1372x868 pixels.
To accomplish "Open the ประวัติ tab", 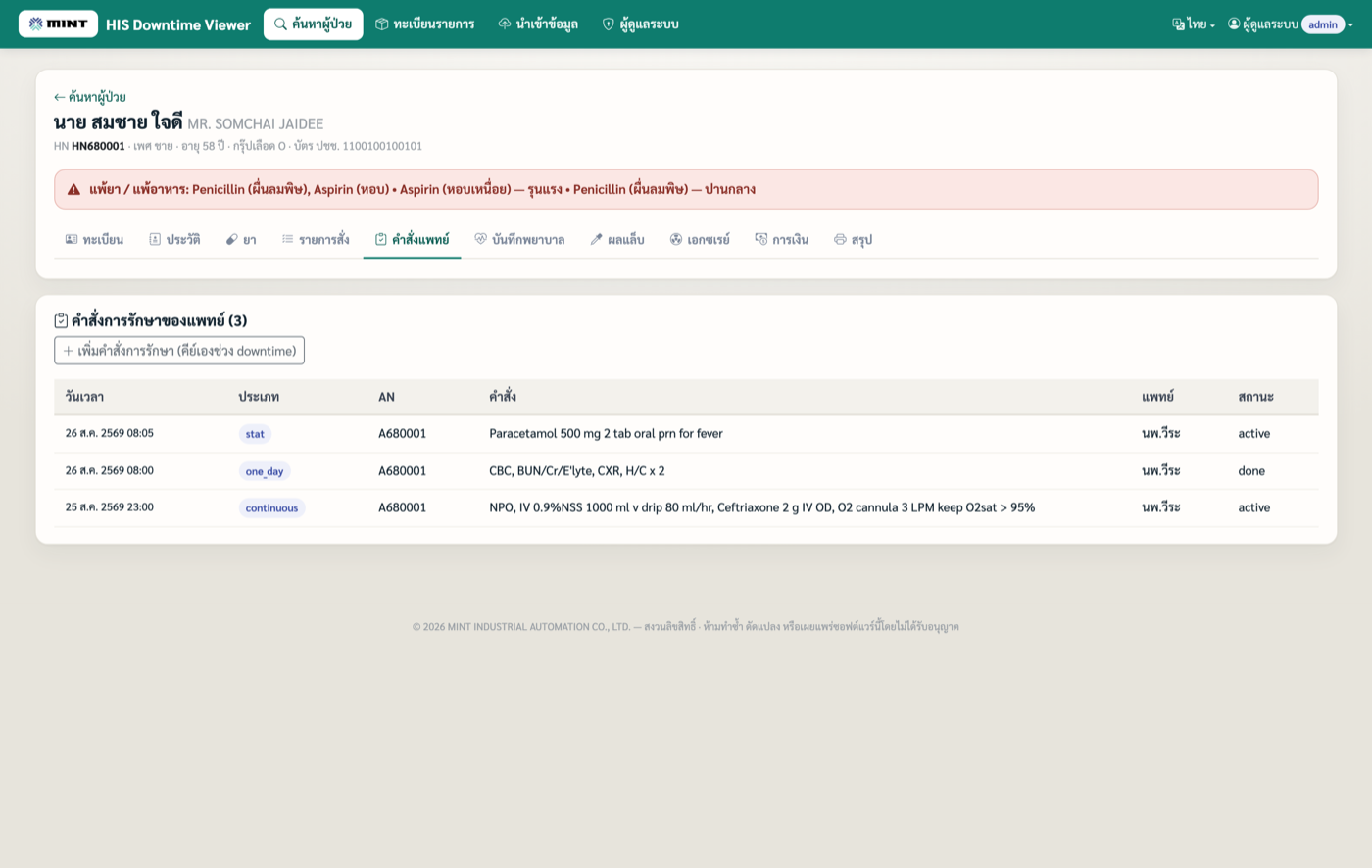I will (174, 239).
